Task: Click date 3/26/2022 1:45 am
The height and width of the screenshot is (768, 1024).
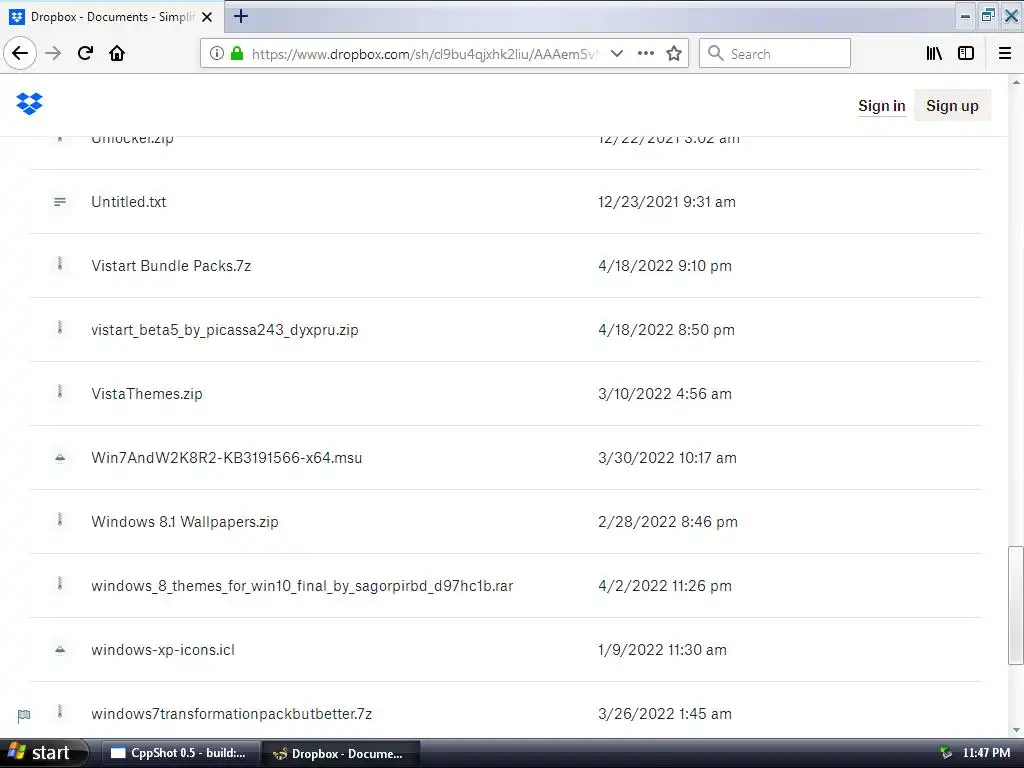Action: [x=665, y=714]
